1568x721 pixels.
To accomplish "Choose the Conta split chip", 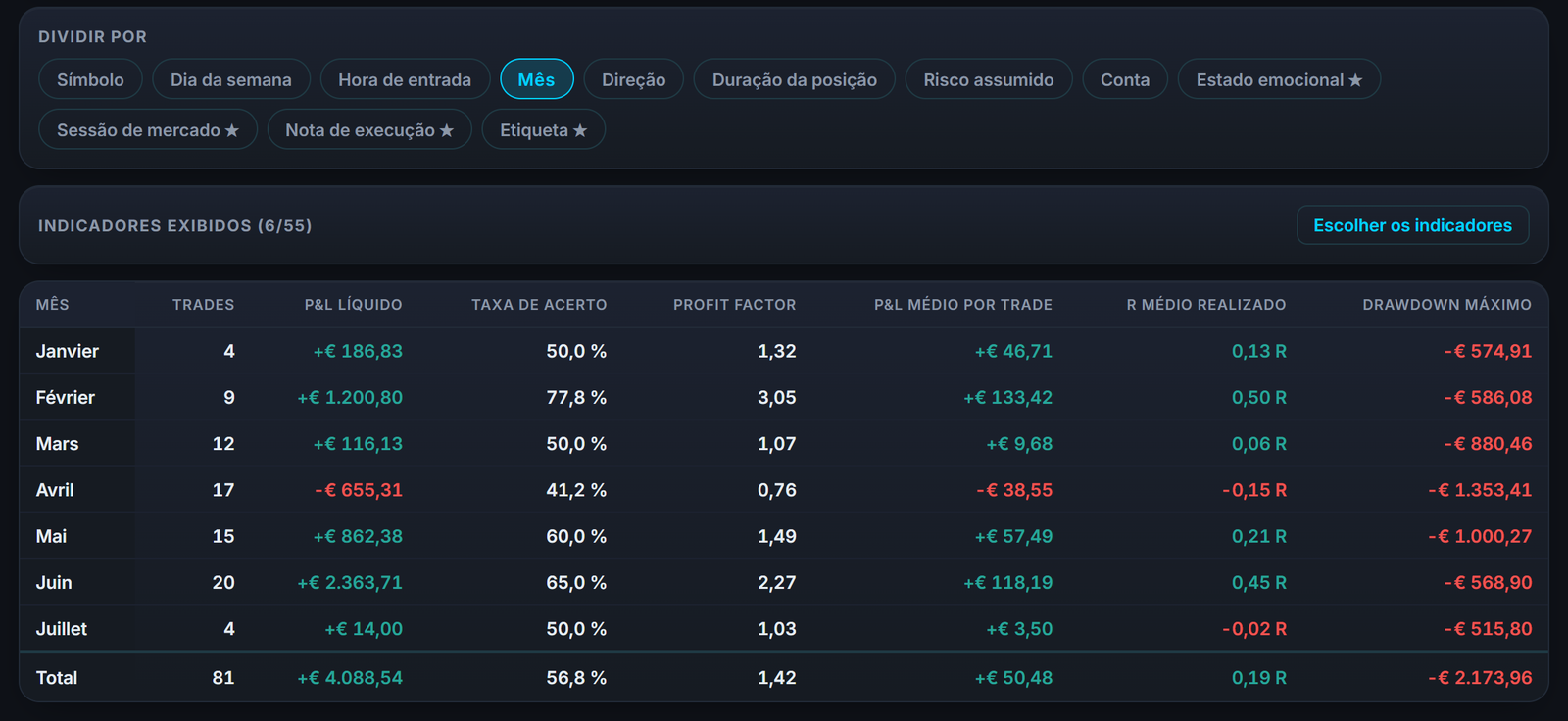I will point(1125,79).
